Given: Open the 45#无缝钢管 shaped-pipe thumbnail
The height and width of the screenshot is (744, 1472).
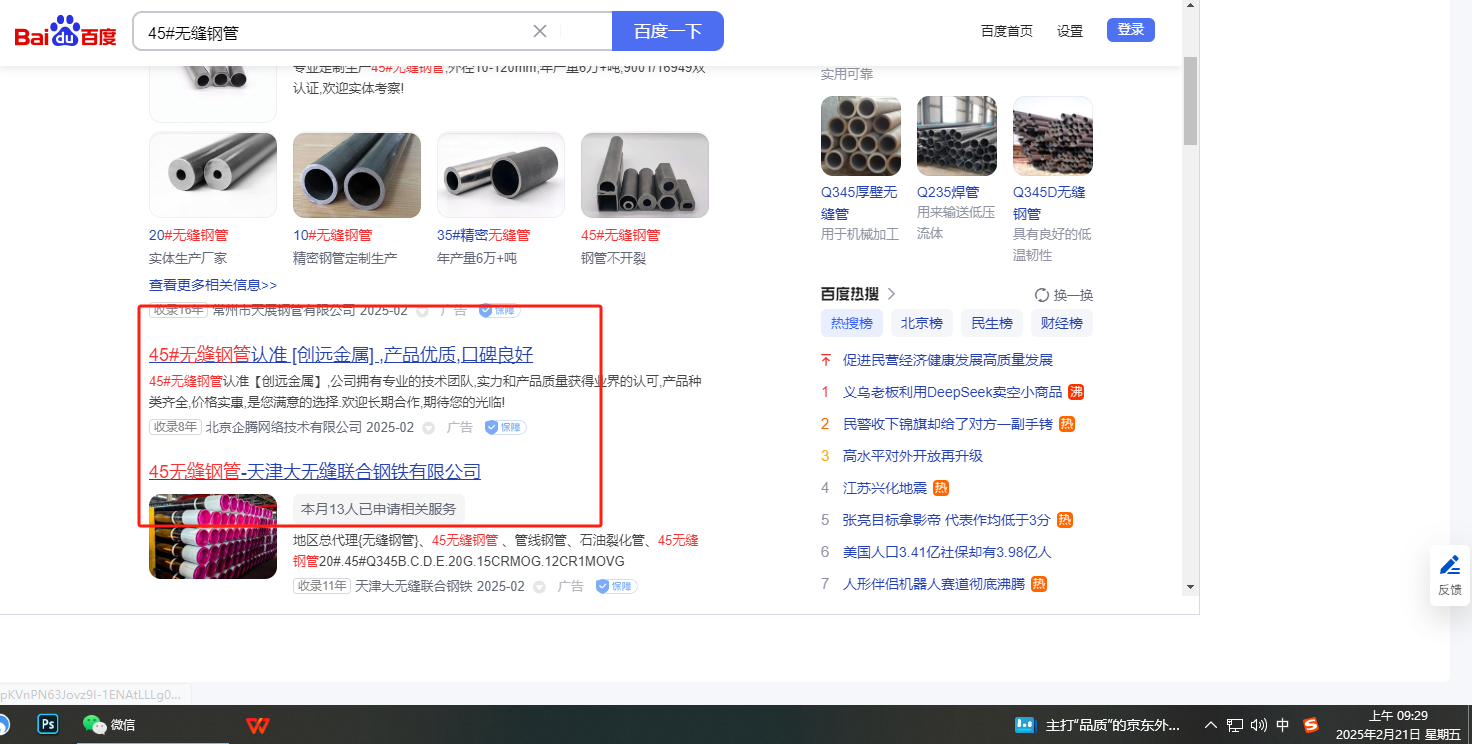Looking at the screenshot, I should coord(645,175).
